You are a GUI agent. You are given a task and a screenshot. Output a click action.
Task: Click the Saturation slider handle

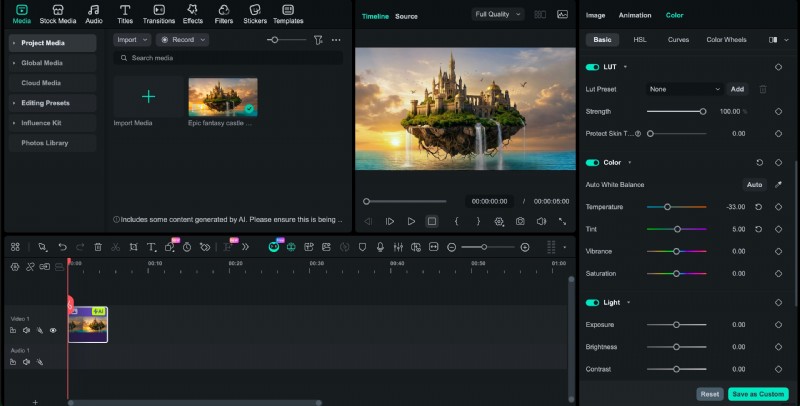point(676,273)
